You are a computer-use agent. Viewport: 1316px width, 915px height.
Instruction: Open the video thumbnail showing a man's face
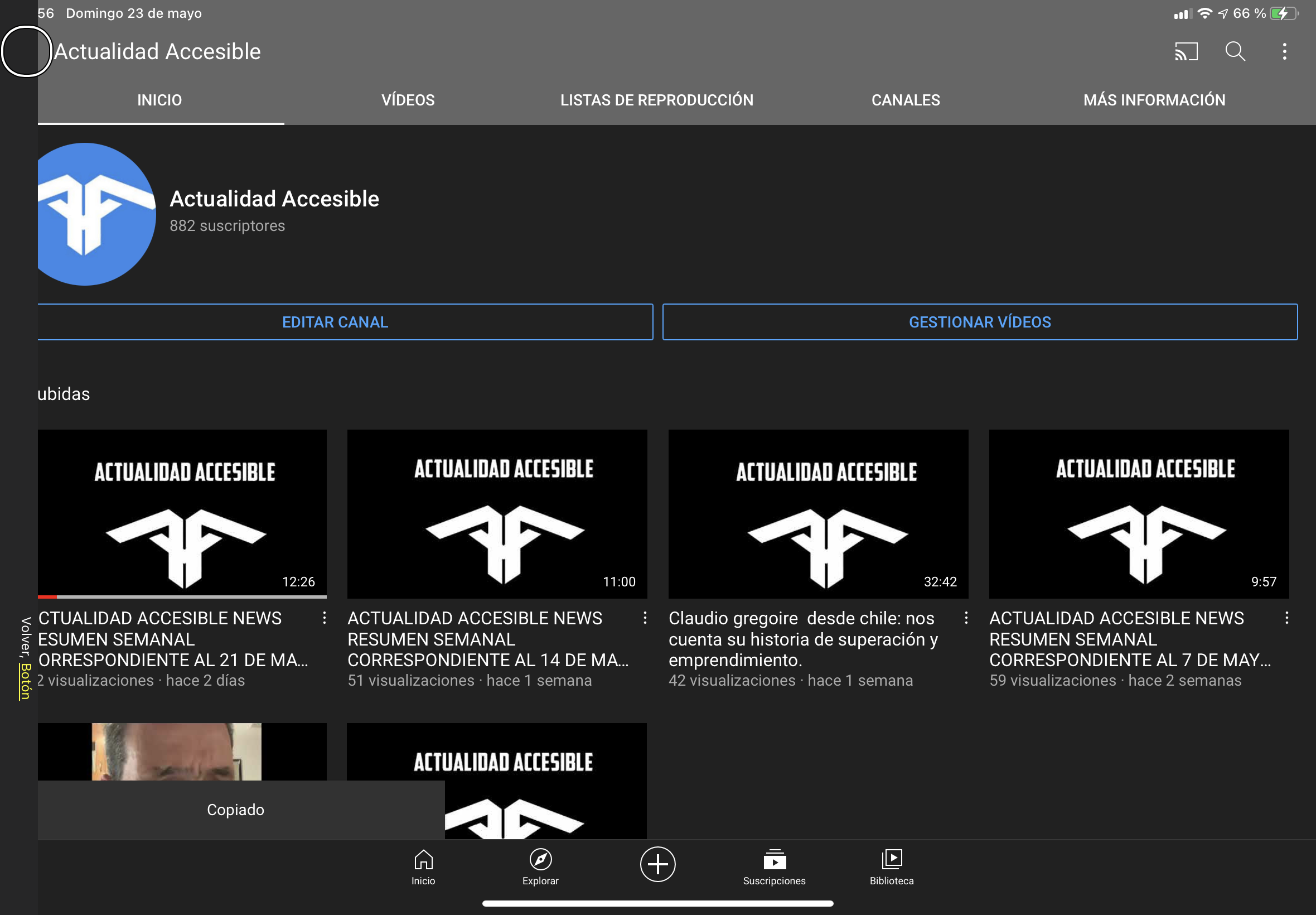pos(182,752)
